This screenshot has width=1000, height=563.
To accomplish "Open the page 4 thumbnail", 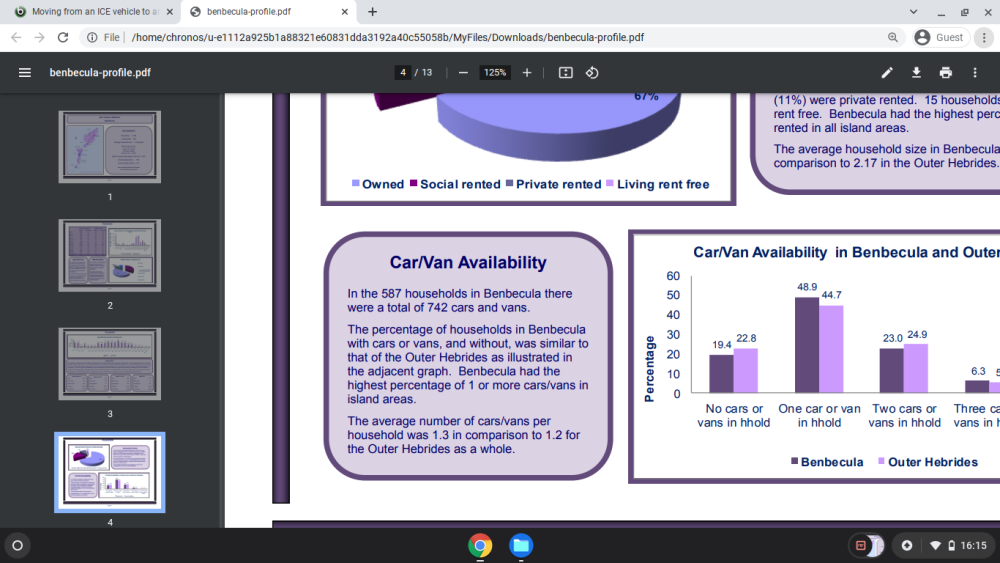I will coord(110,472).
